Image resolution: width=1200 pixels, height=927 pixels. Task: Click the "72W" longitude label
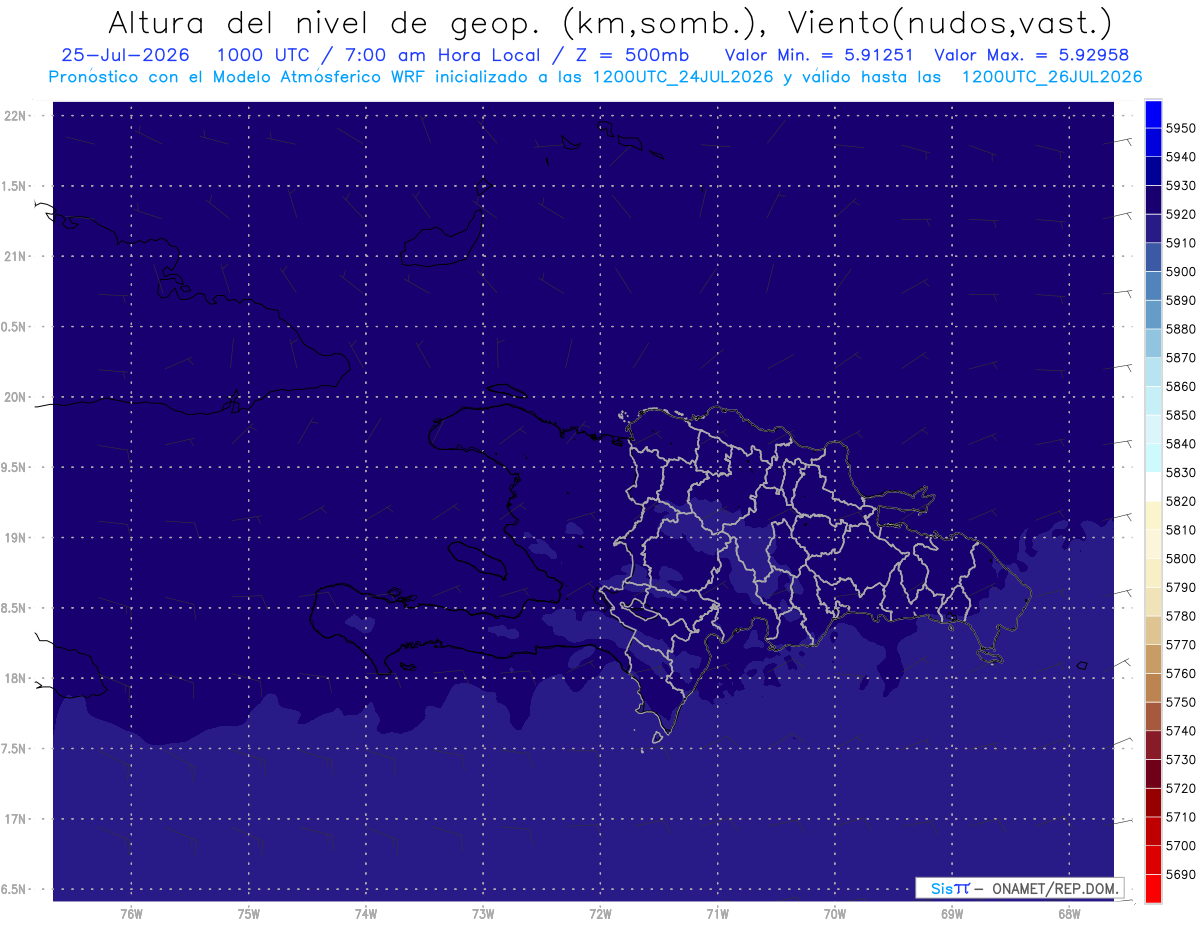[600, 913]
